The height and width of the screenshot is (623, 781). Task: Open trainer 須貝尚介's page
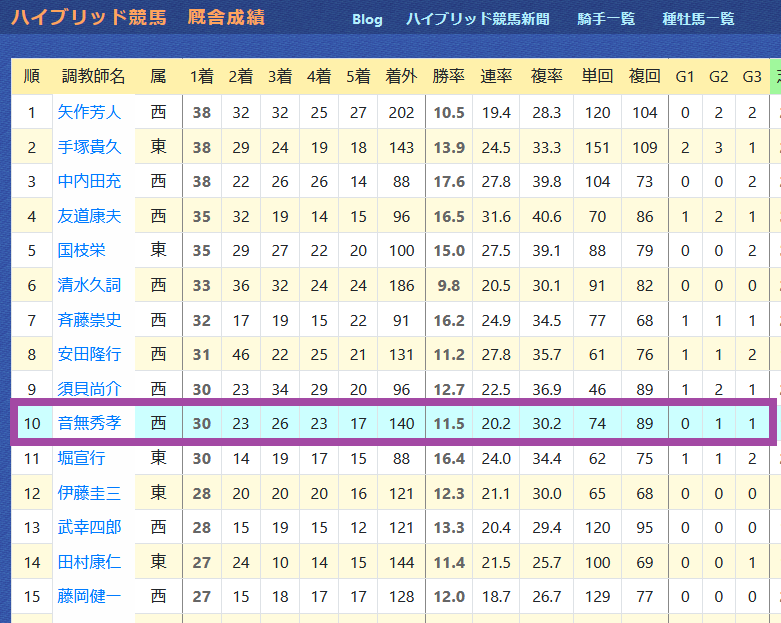point(89,389)
